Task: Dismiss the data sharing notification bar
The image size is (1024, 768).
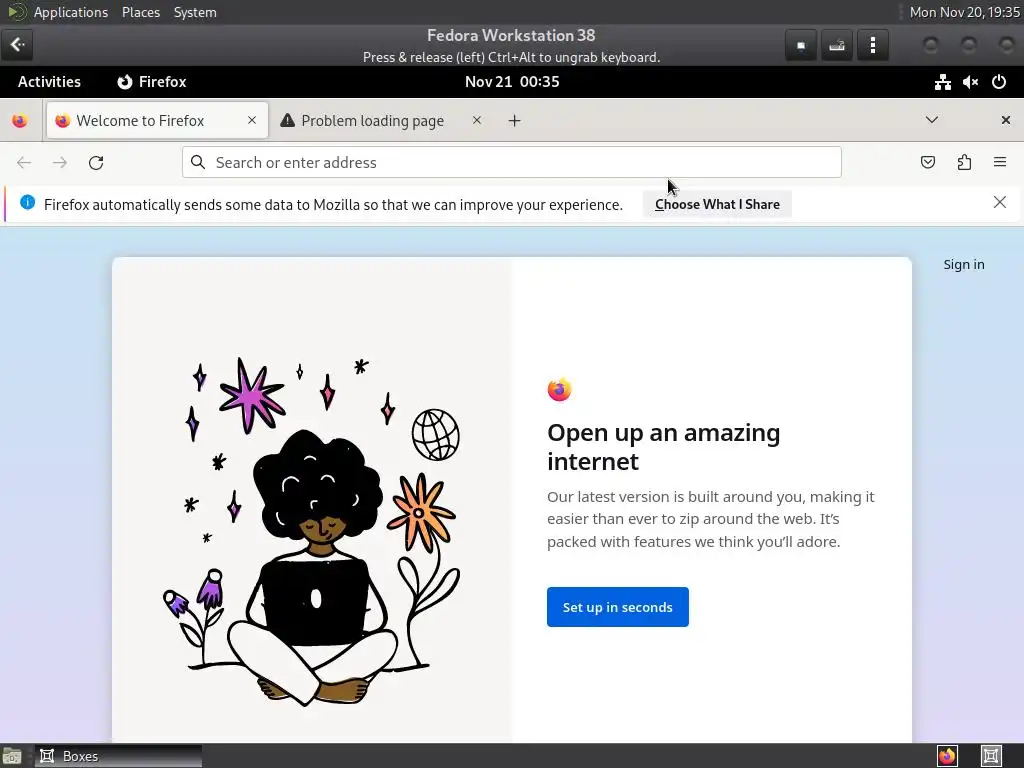Action: pos(999,202)
